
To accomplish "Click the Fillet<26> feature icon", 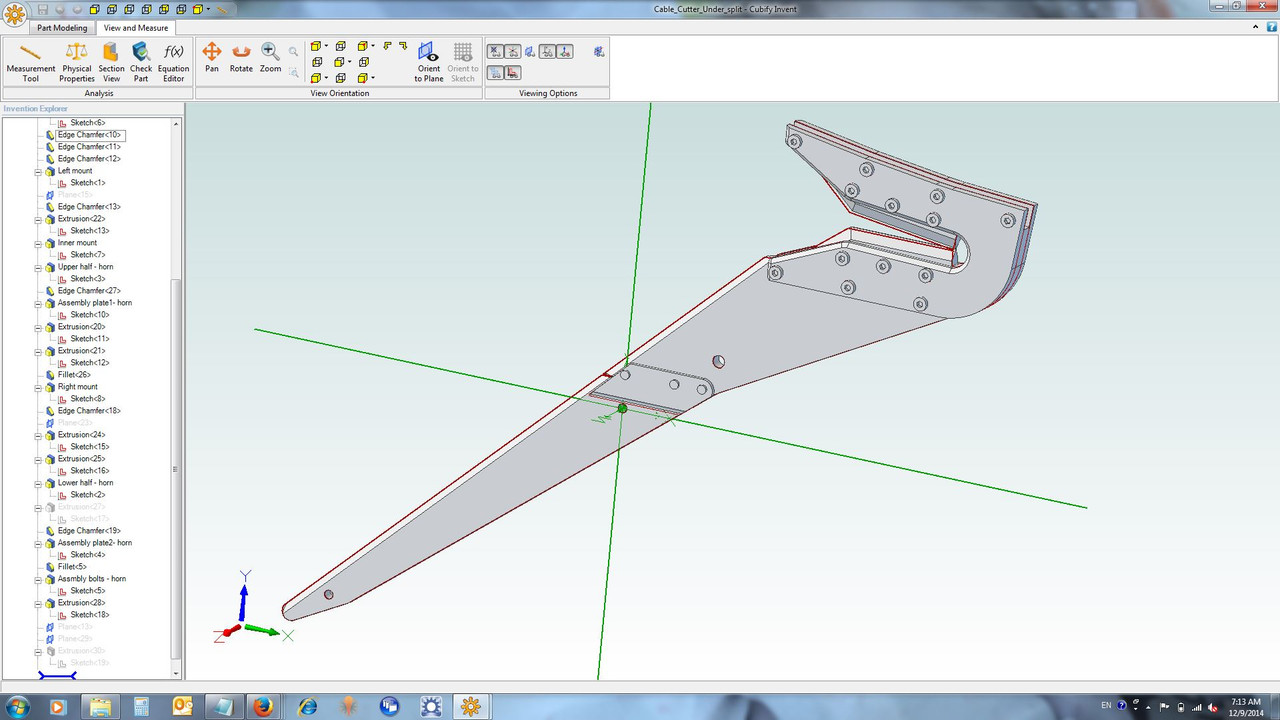I will coord(50,375).
